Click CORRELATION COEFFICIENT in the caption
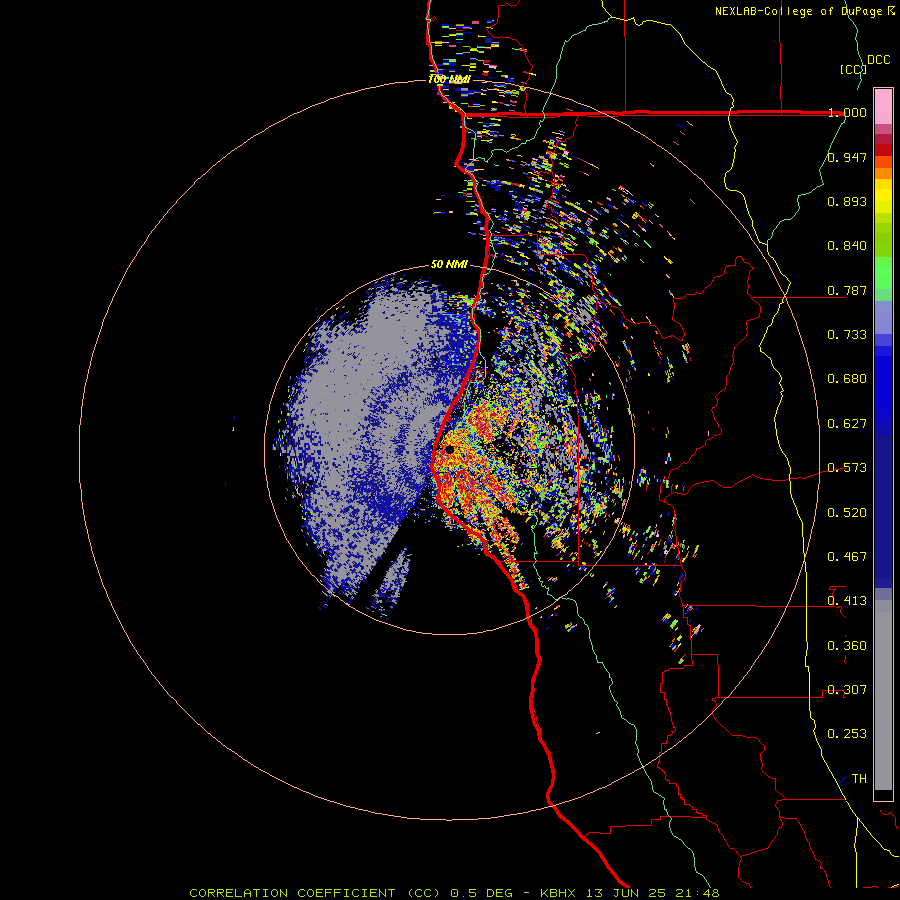Screen dimensions: 900x900 click(292, 893)
